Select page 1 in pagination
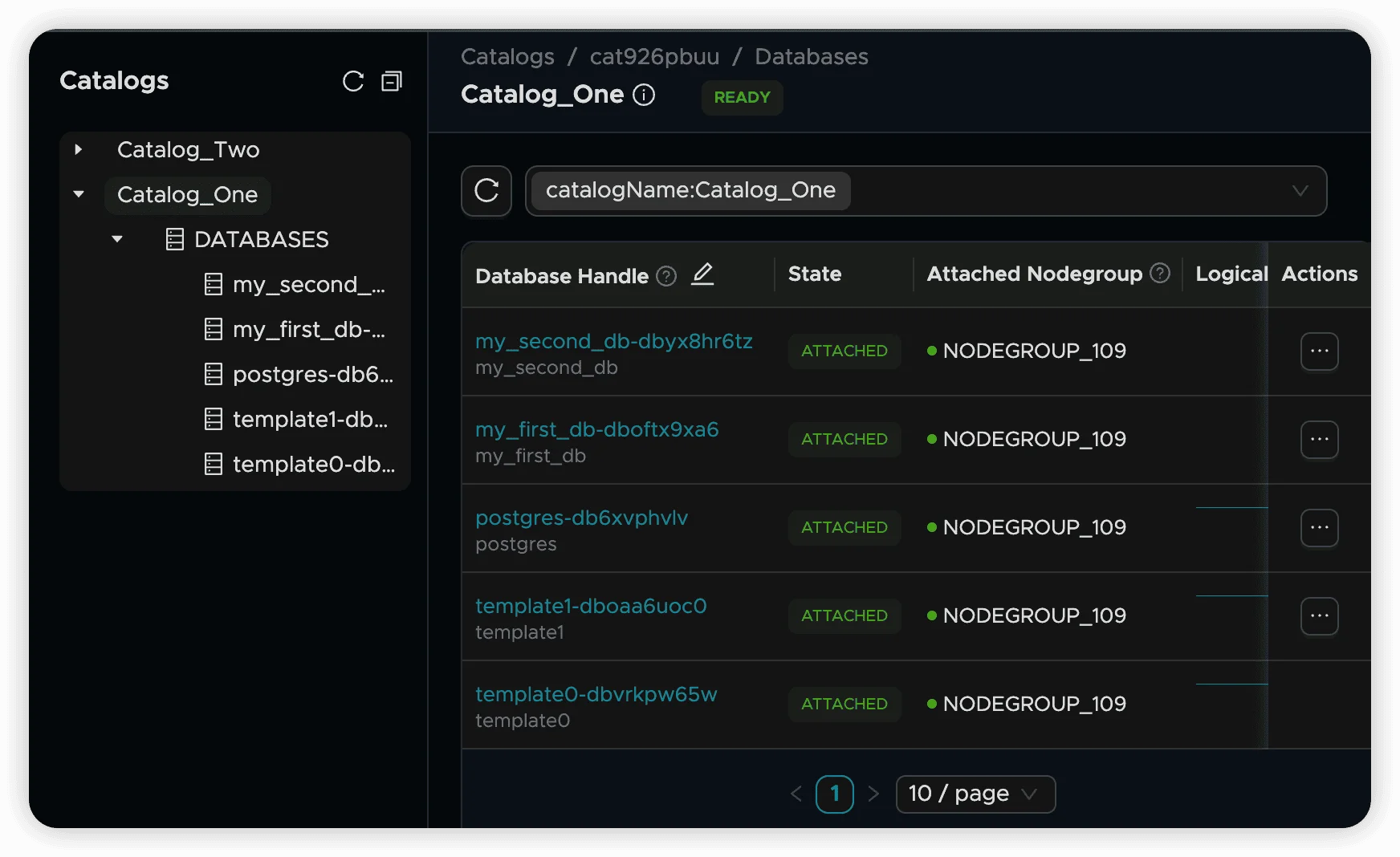Screen dimensions: 1400x857 coord(835,794)
